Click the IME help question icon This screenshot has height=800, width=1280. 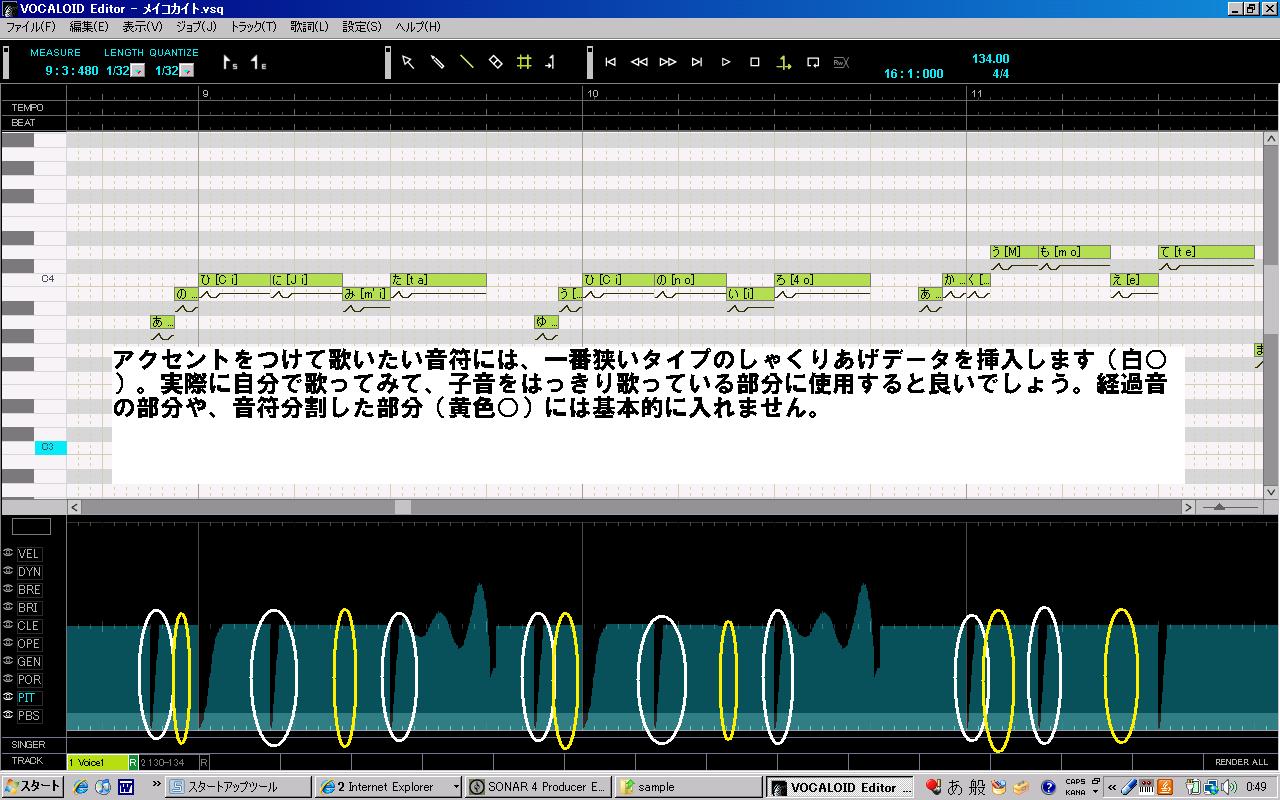tap(1048, 787)
